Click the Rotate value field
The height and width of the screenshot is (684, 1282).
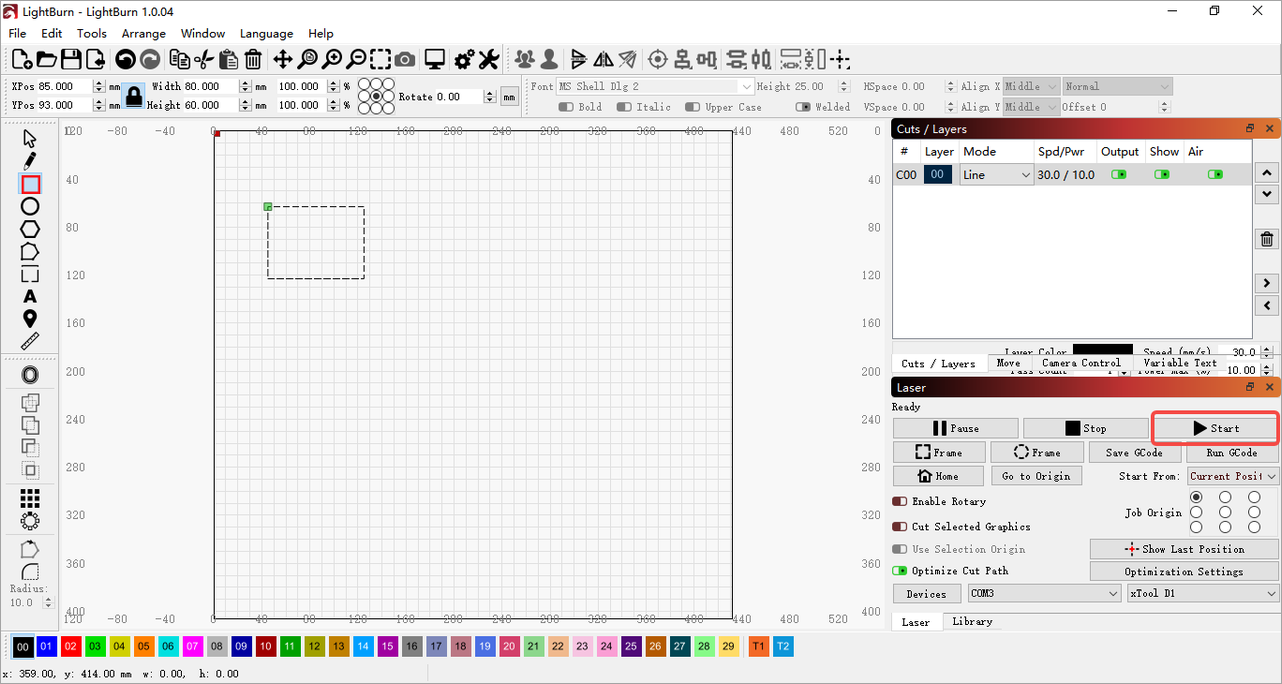[459, 97]
